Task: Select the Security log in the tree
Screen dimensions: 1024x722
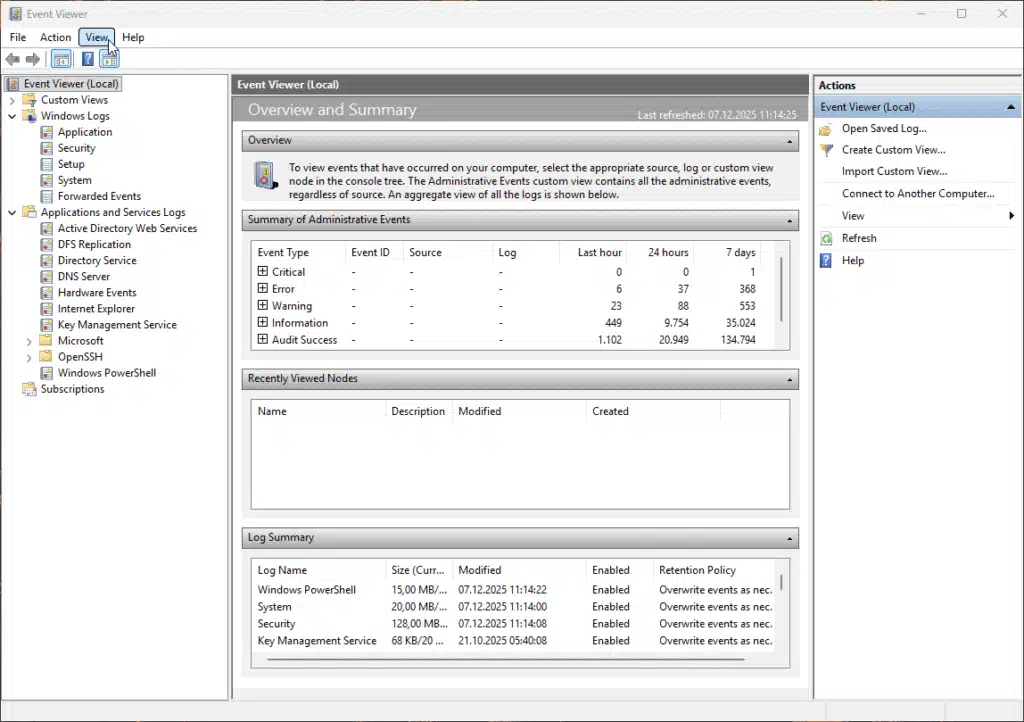Action: [x=77, y=147]
